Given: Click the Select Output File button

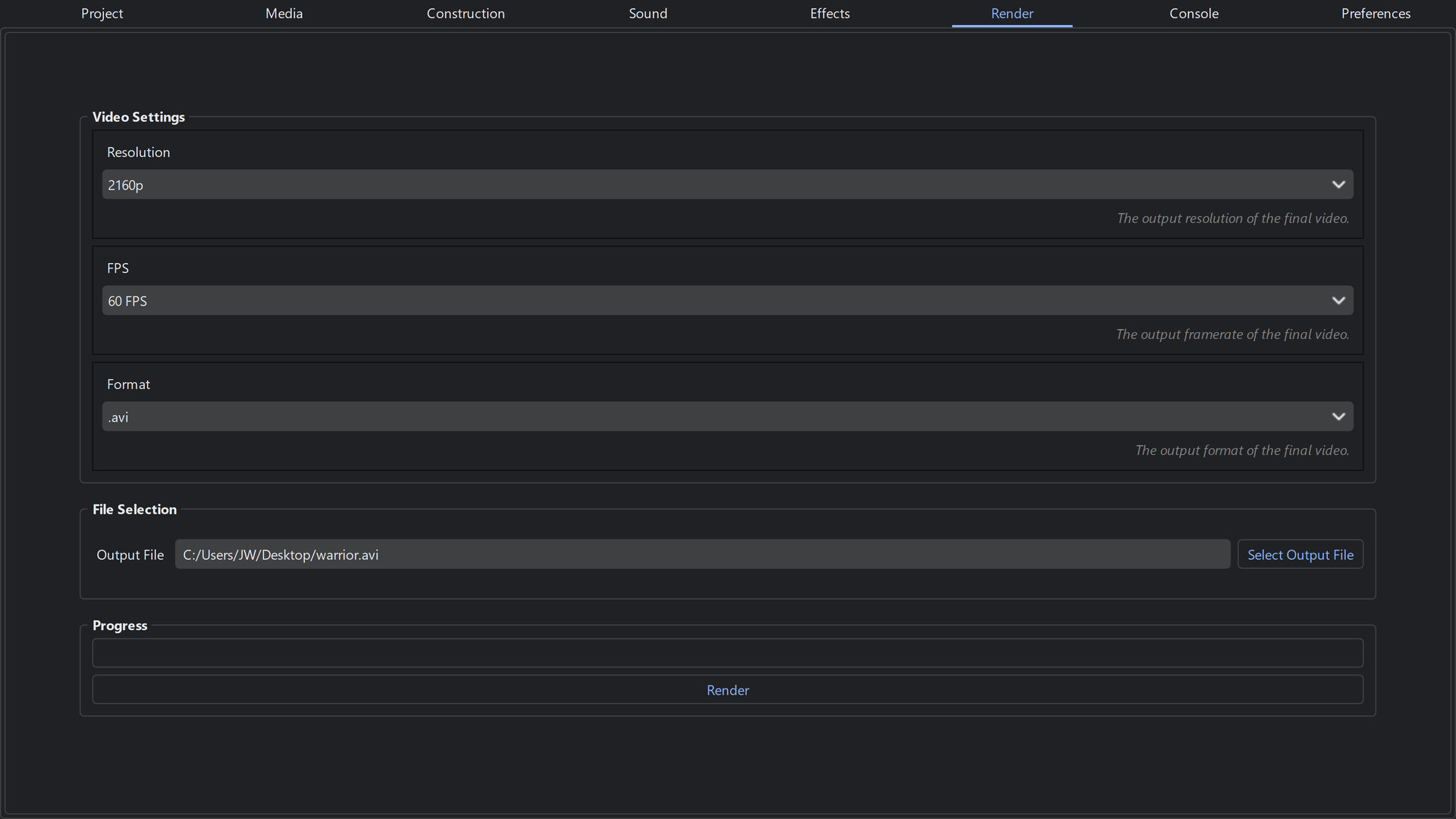Looking at the screenshot, I should 1300,554.
